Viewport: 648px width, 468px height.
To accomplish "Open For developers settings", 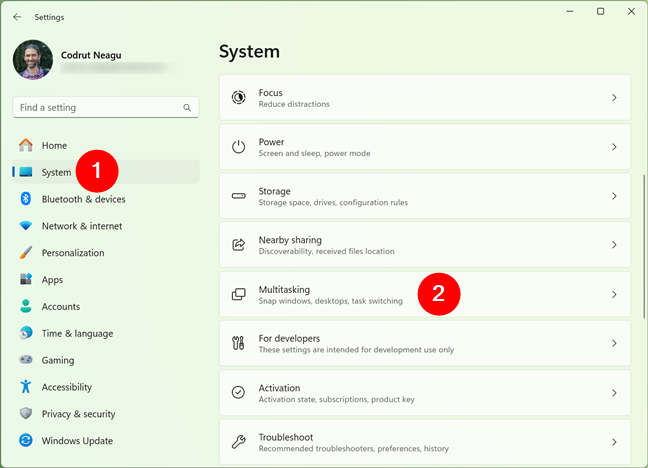I will point(425,343).
